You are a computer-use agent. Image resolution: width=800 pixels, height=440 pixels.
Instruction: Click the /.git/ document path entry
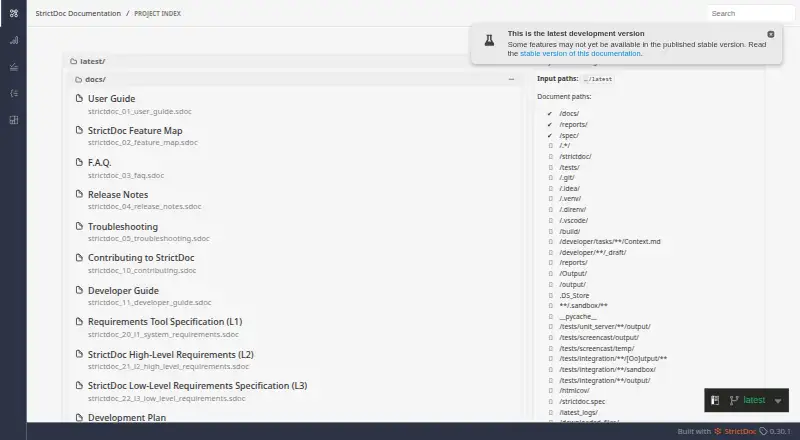tap(566, 178)
